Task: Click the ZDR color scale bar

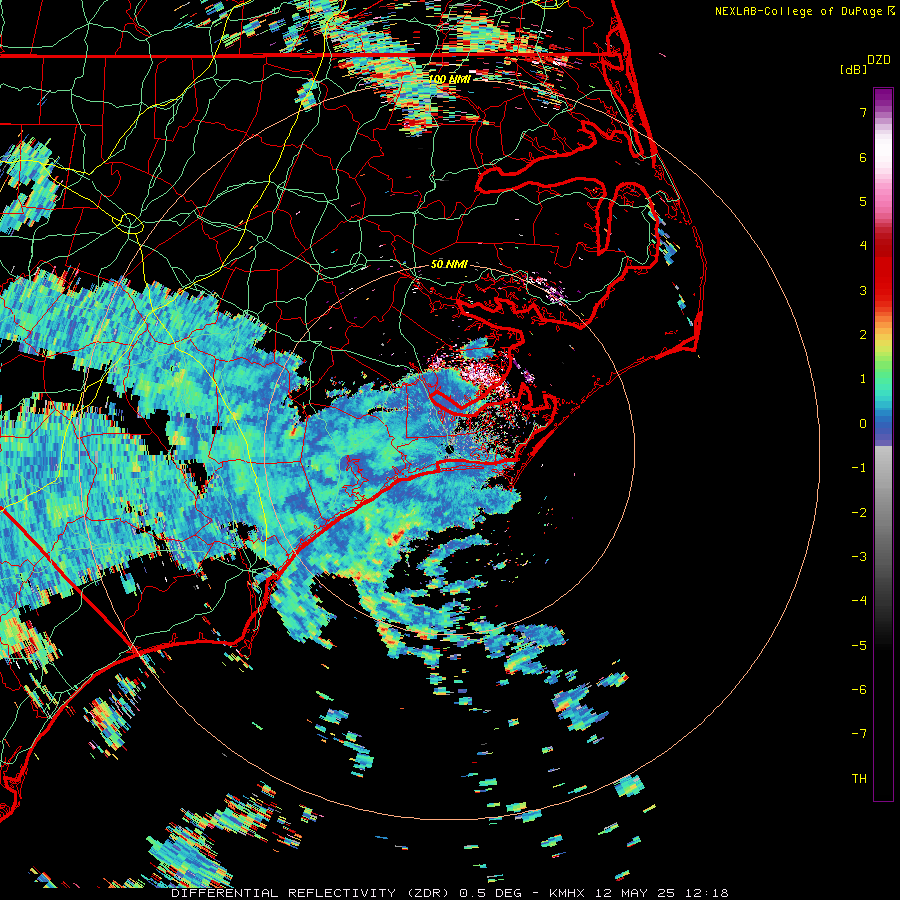Action: tap(883, 445)
